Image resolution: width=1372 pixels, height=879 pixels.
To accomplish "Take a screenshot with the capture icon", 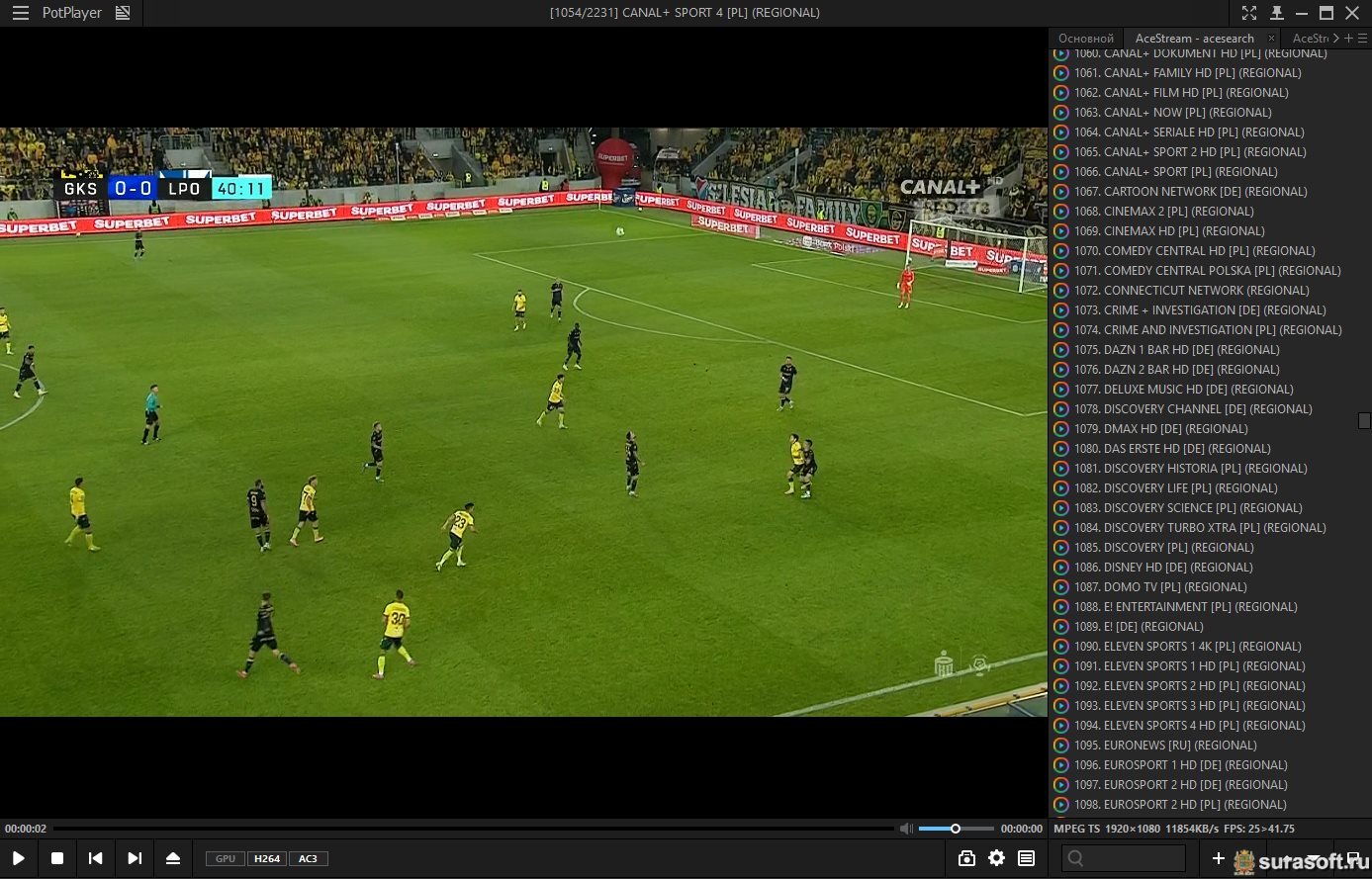I will [x=966, y=858].
